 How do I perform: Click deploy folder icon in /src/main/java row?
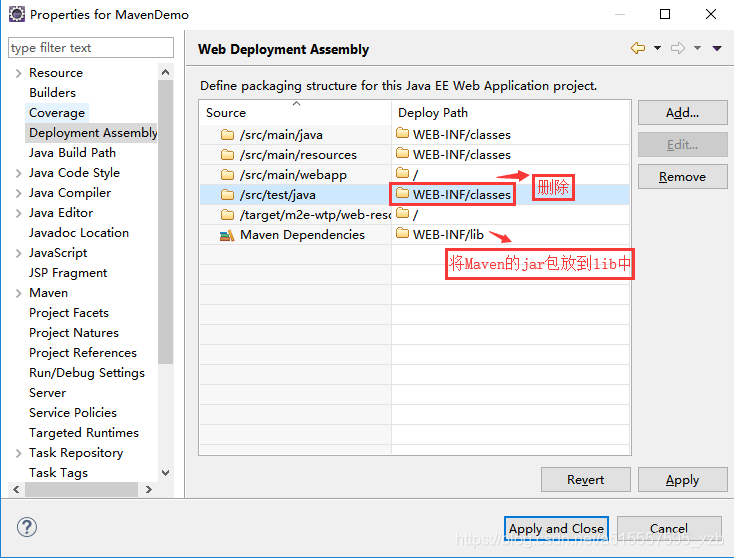(x=402, y=133)
